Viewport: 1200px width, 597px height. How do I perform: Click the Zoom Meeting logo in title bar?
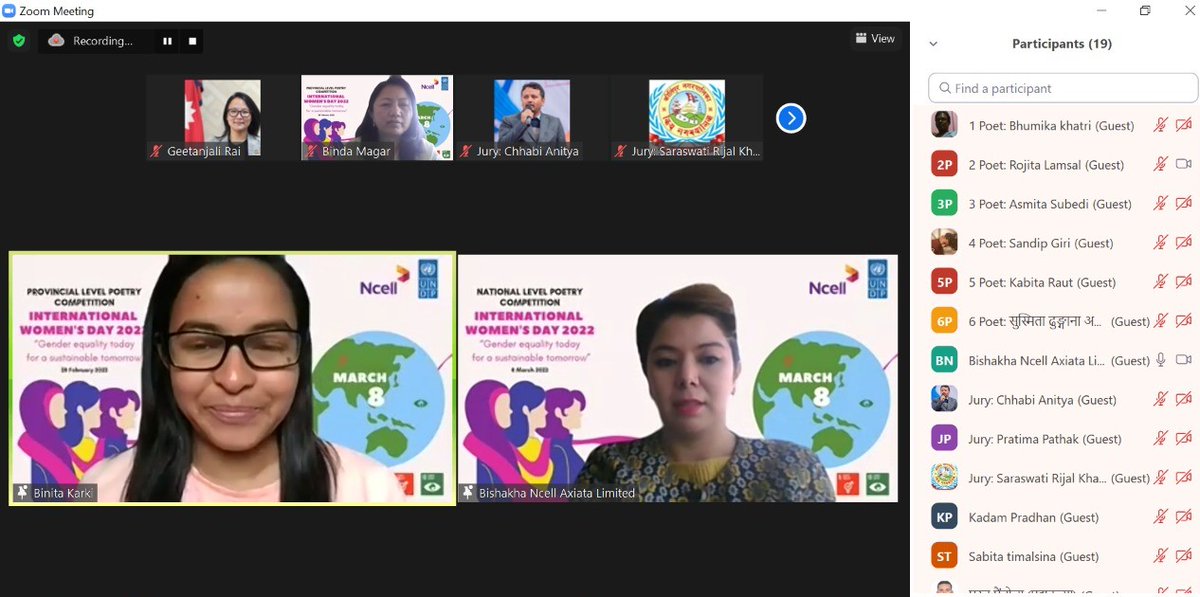10,11
